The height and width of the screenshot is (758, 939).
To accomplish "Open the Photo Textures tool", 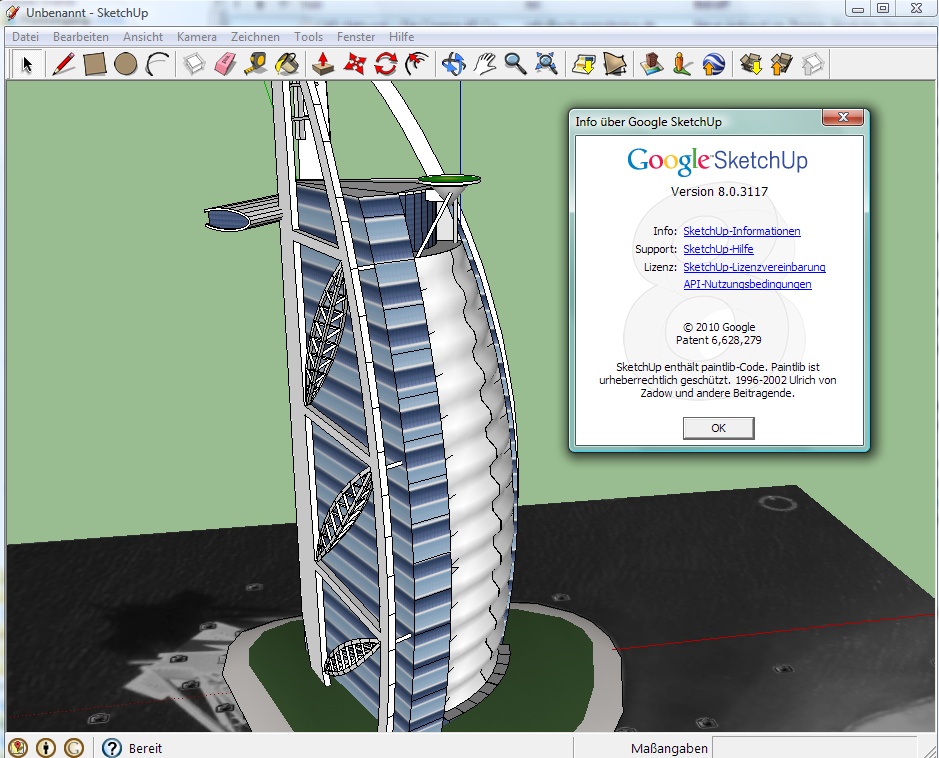I will (683, 64).
